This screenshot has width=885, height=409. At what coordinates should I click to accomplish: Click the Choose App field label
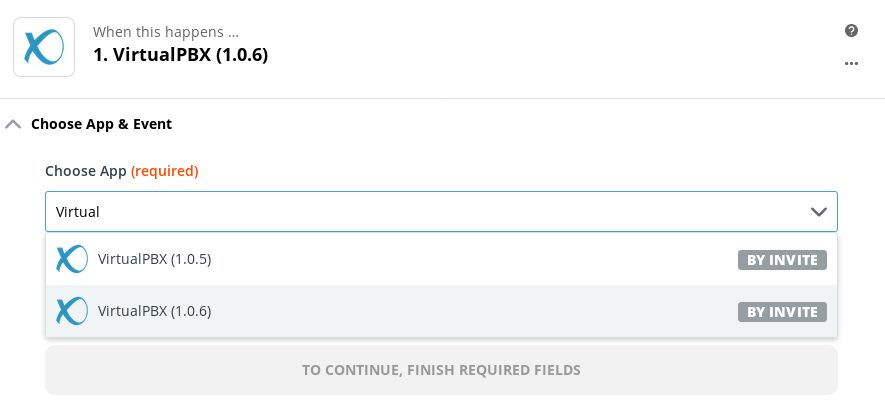point(86,171)
